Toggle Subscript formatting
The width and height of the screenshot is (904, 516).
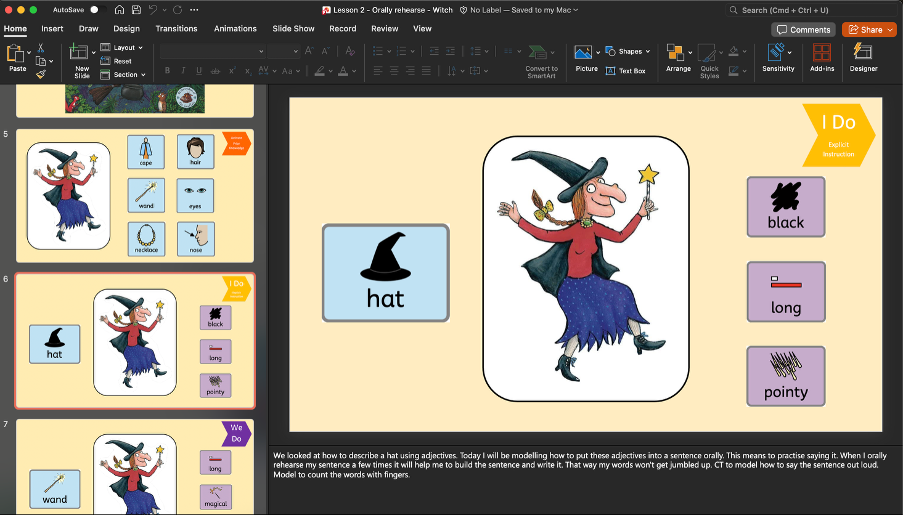click(x=247, y=71)
